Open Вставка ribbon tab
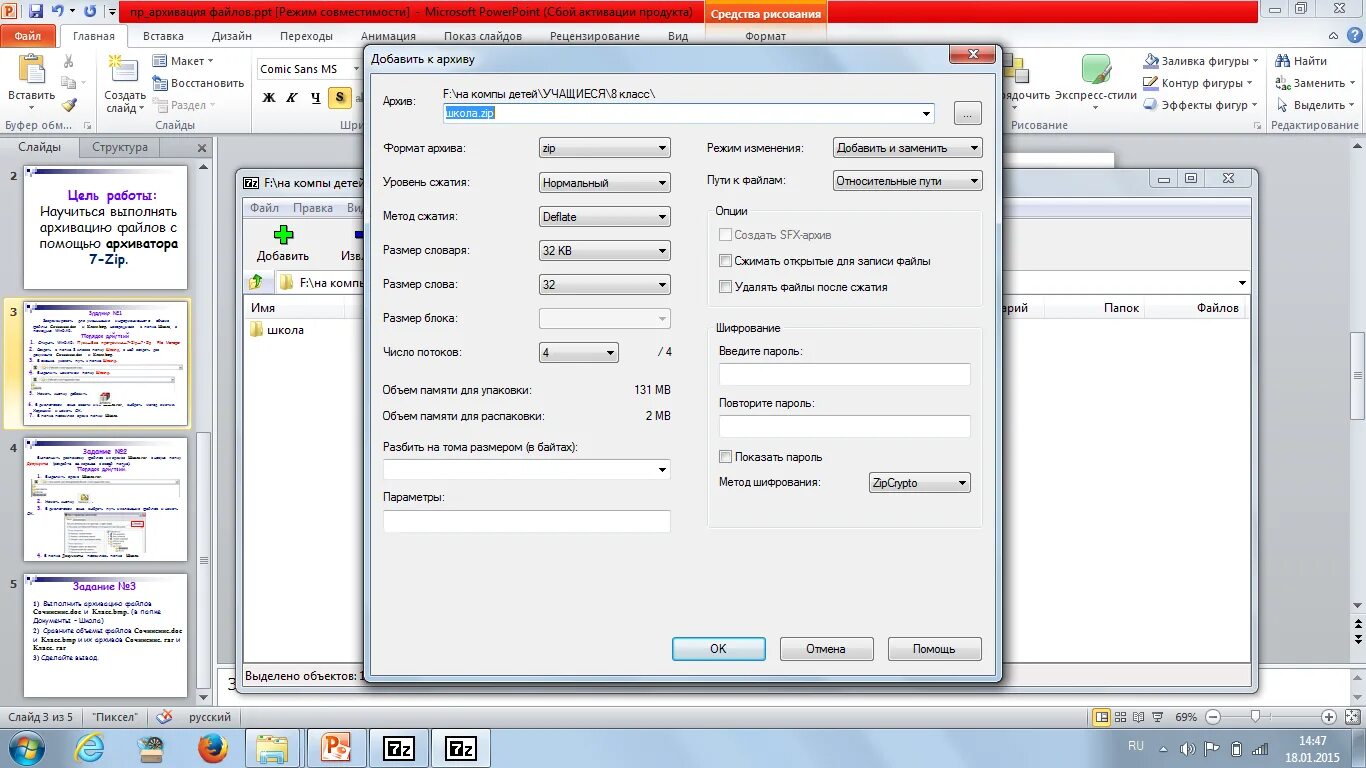 (x=163, y=36)
